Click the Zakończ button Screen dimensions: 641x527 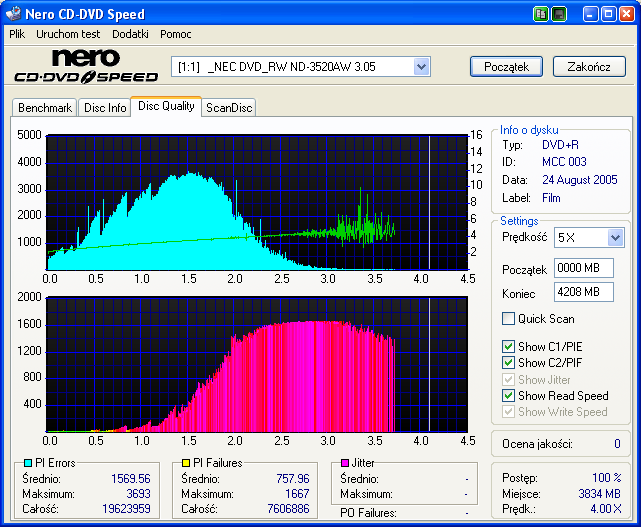coord(589,67)
